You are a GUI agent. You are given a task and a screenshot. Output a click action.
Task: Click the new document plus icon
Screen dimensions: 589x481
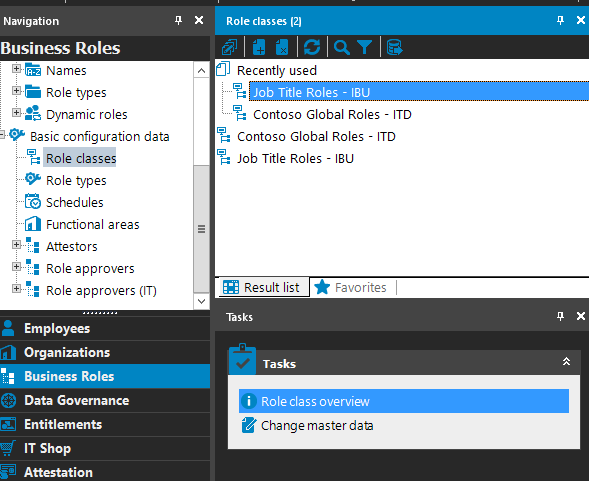click(259, 47)
